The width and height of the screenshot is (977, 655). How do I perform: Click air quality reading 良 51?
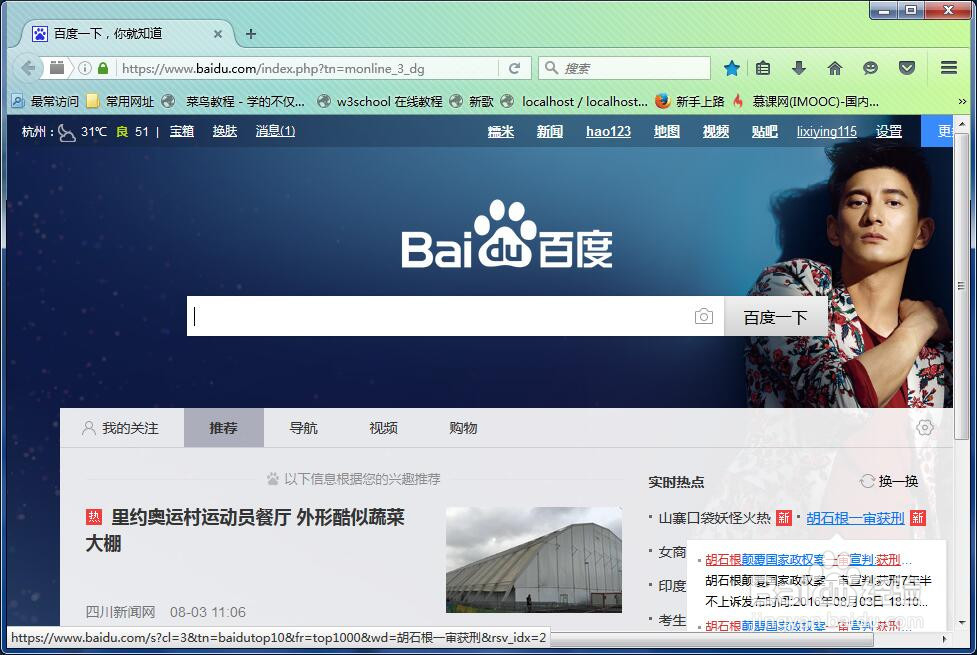(x=133, y=131)
